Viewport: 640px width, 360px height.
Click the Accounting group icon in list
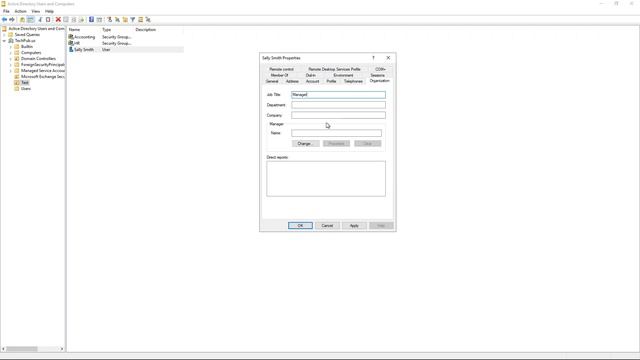point(71,37)
